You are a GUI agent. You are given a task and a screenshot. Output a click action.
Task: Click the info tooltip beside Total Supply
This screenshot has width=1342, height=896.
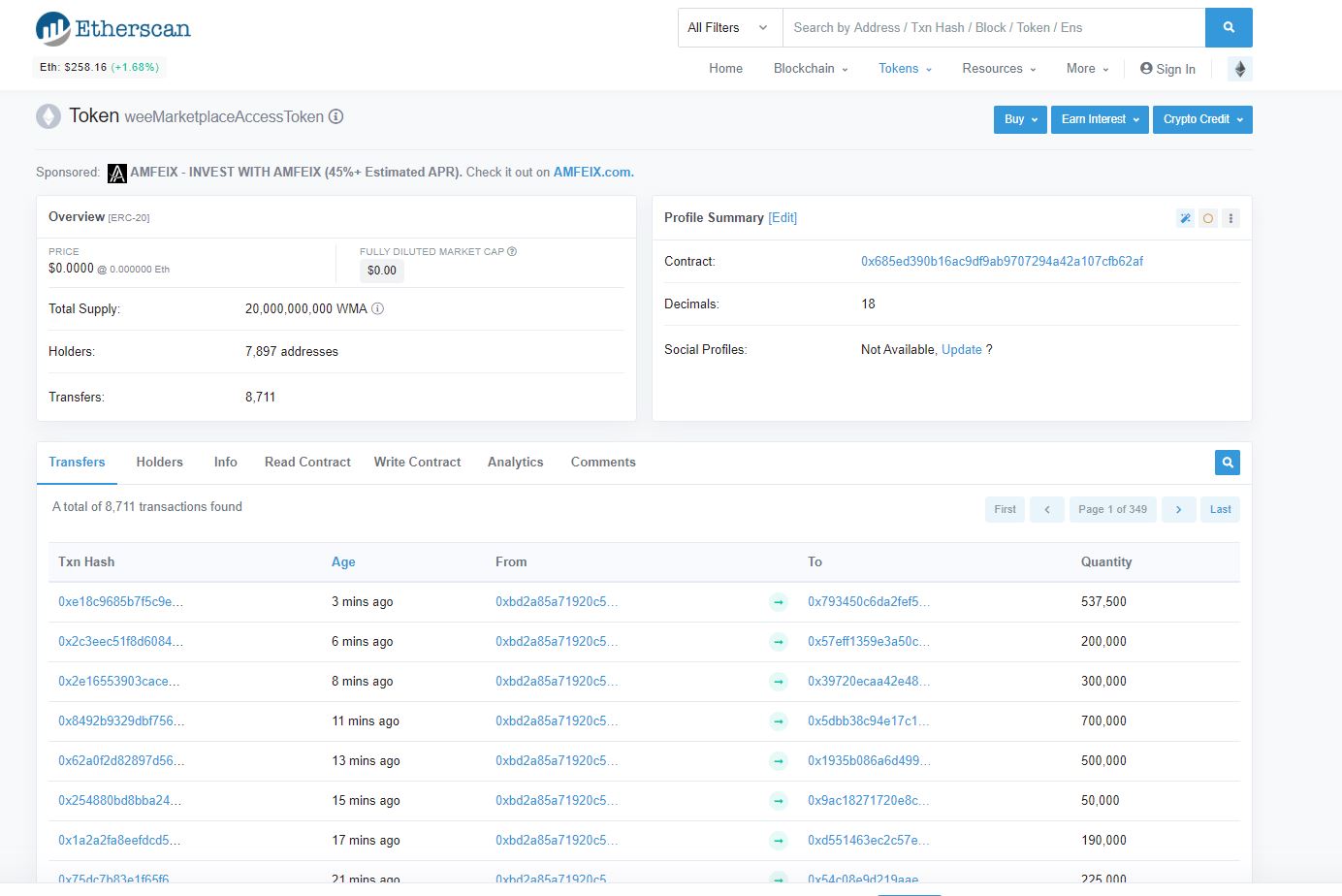(377, 308)
